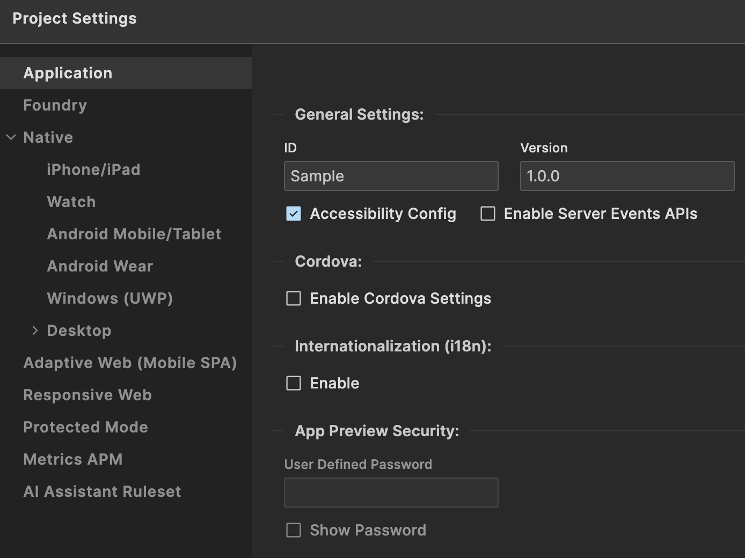Uncheck the Accessibility Config checkbox
746x558 pixels.
(294, 214)
